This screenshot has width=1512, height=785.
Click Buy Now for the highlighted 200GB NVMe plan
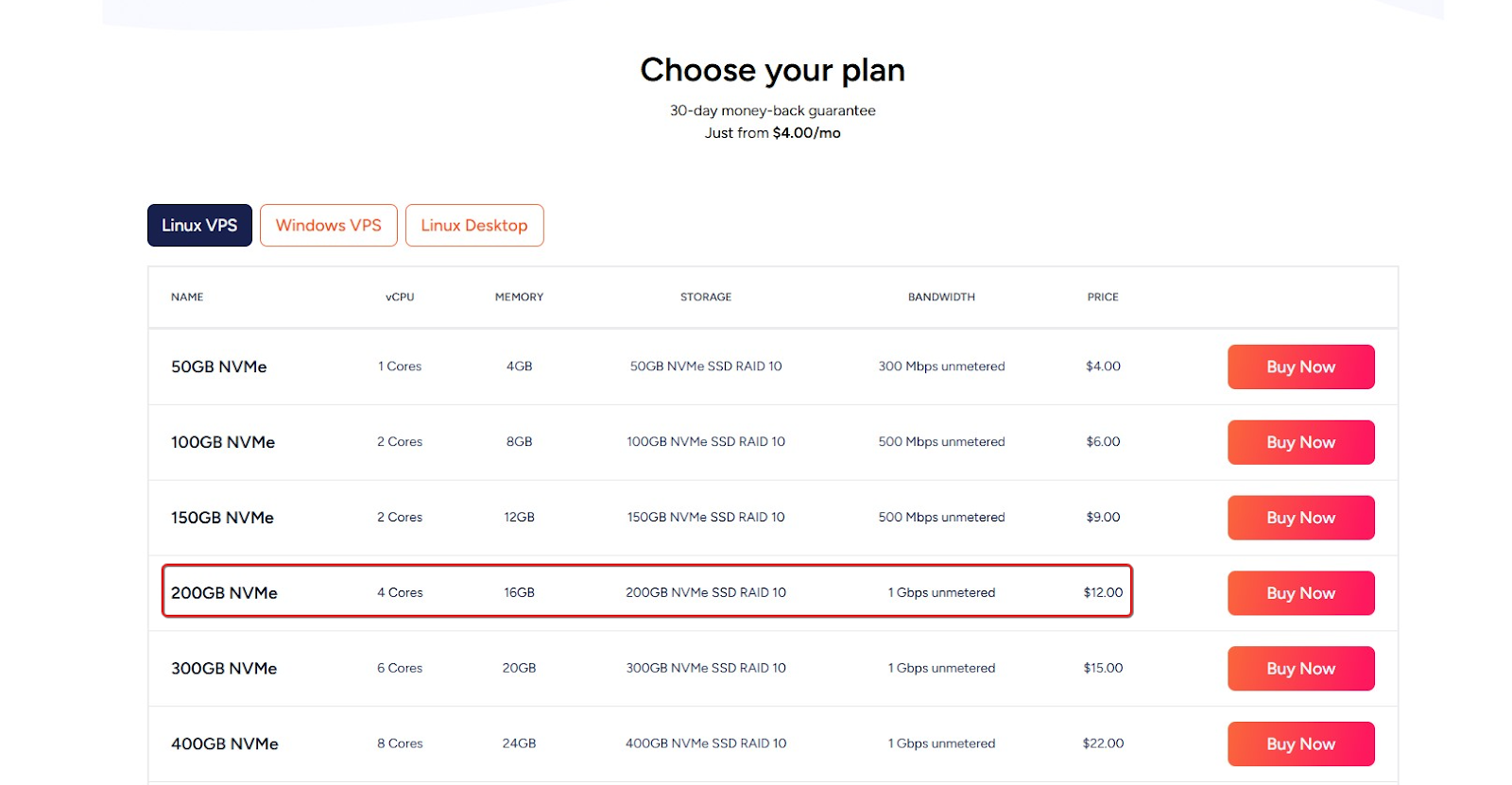(x=1300, y=592)
